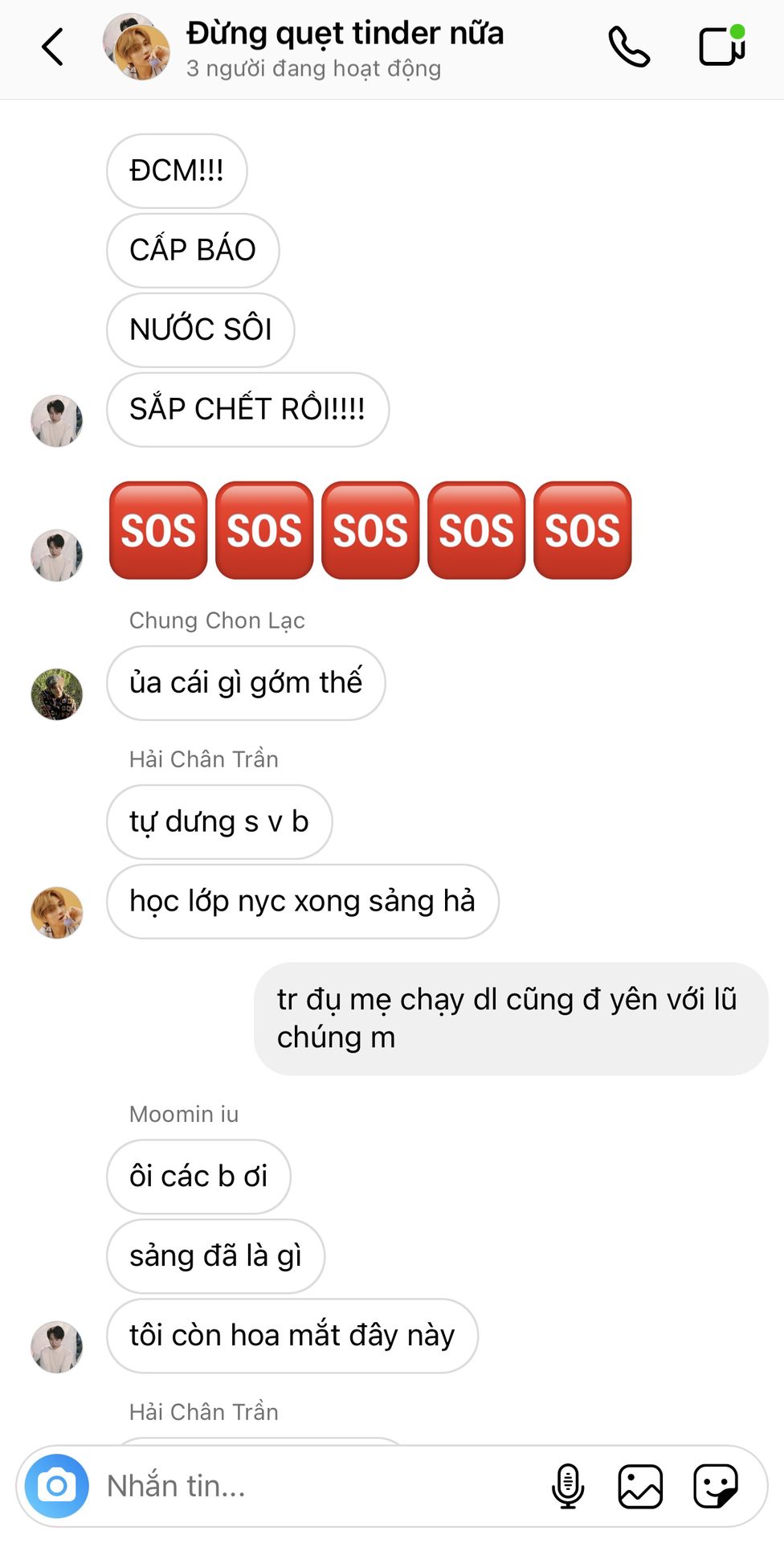Tap the 'ủa cái gì gớm thế' message
Image resolution: width=784 pixels, height=1543 pixels.
(246, 683)
